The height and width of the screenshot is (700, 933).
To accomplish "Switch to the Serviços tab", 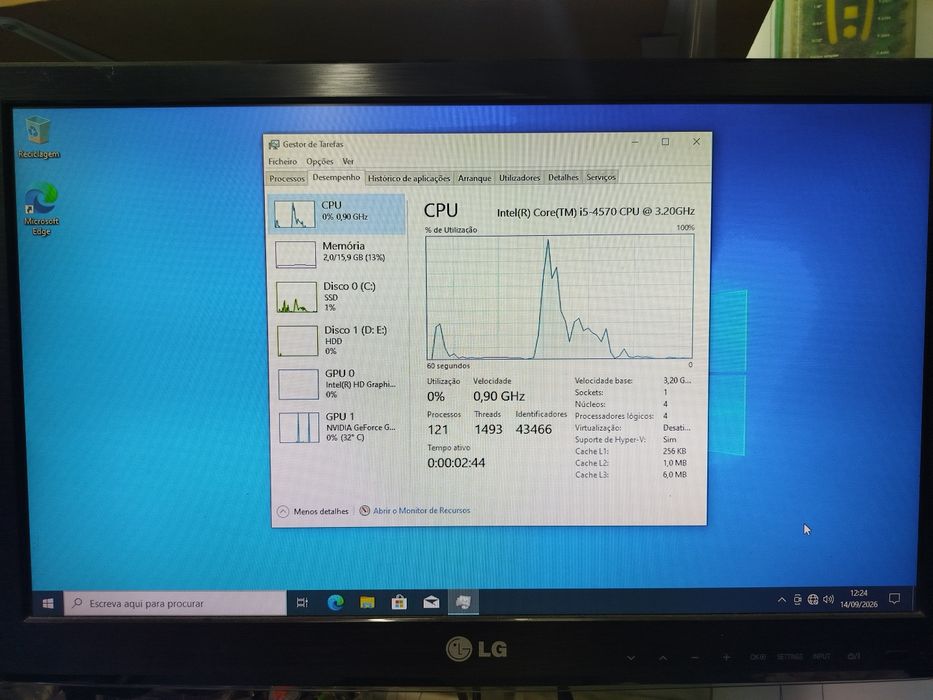I will point(601,177).
